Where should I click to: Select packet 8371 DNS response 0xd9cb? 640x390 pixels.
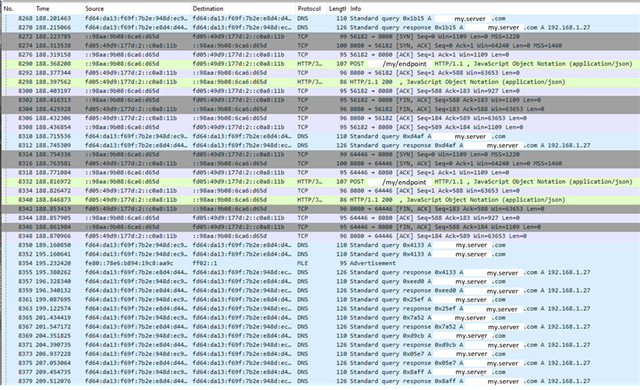click(x=320, y=345)
